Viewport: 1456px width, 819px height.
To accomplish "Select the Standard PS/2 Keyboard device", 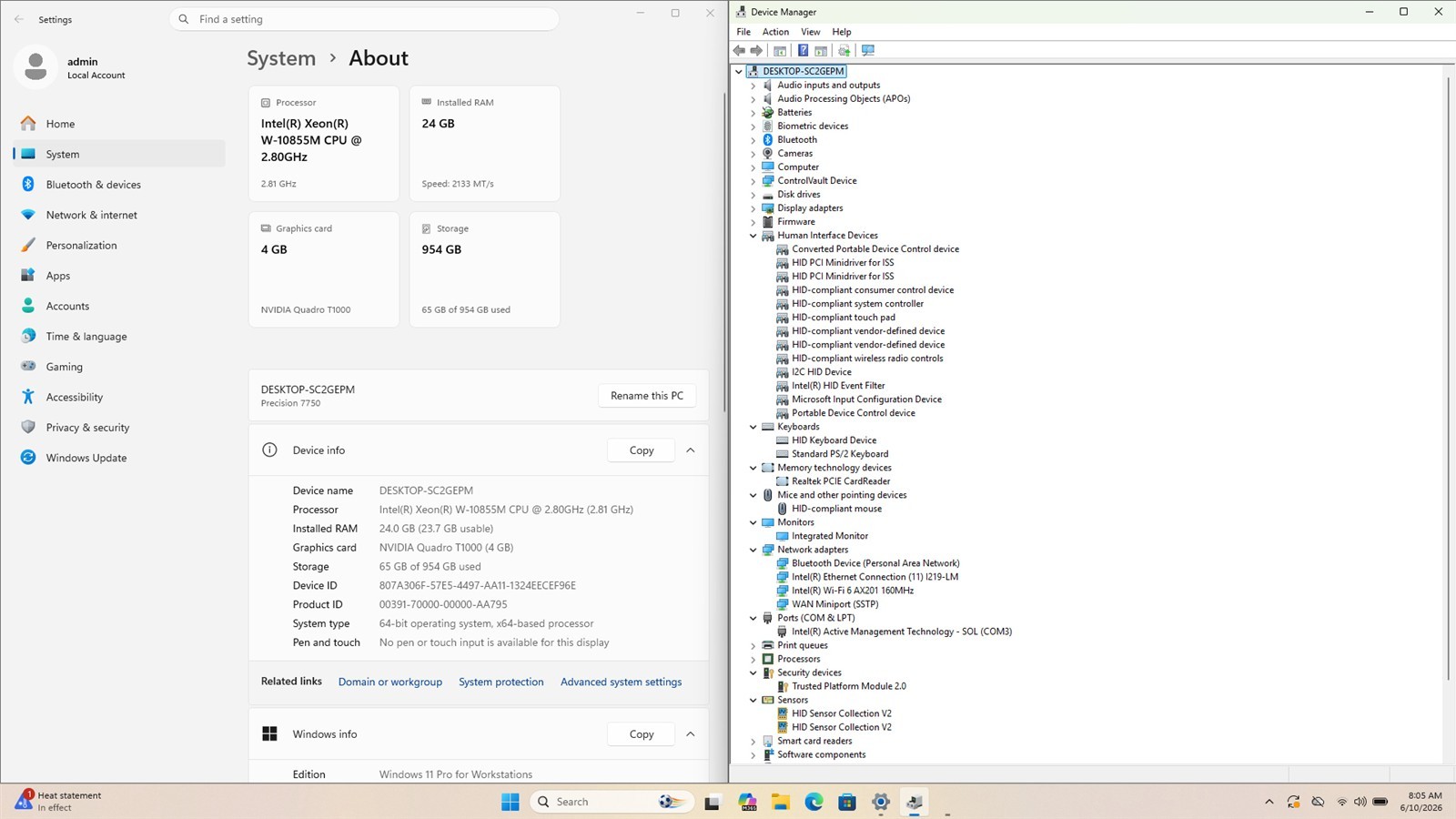I will (840, 454).
